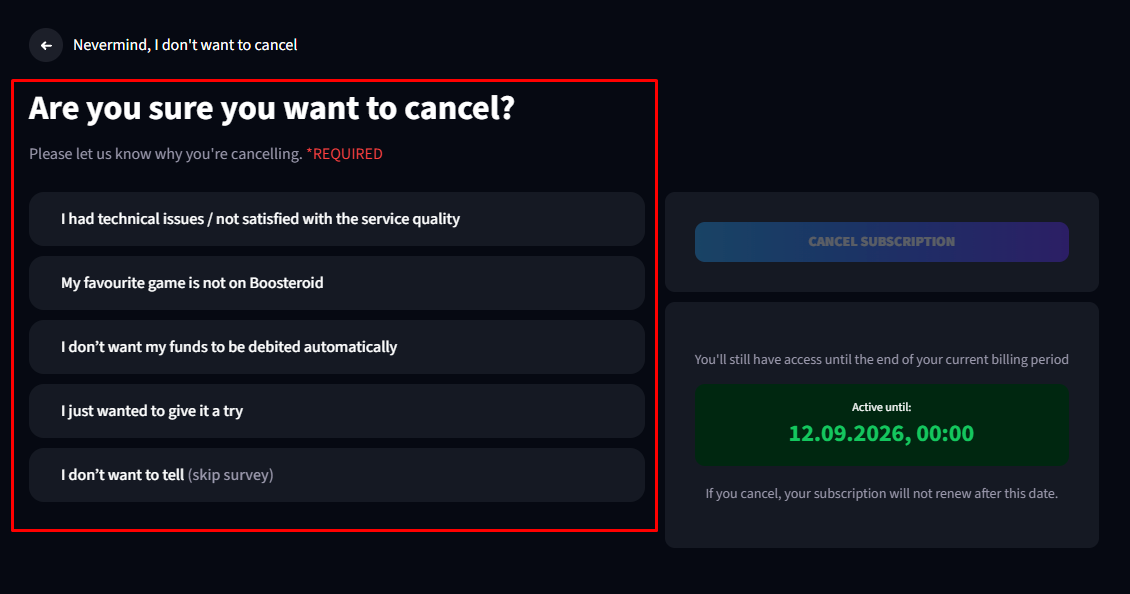1130x594 pixels.
Task: Click the back arrow icon
Action: tap(46, 45)
